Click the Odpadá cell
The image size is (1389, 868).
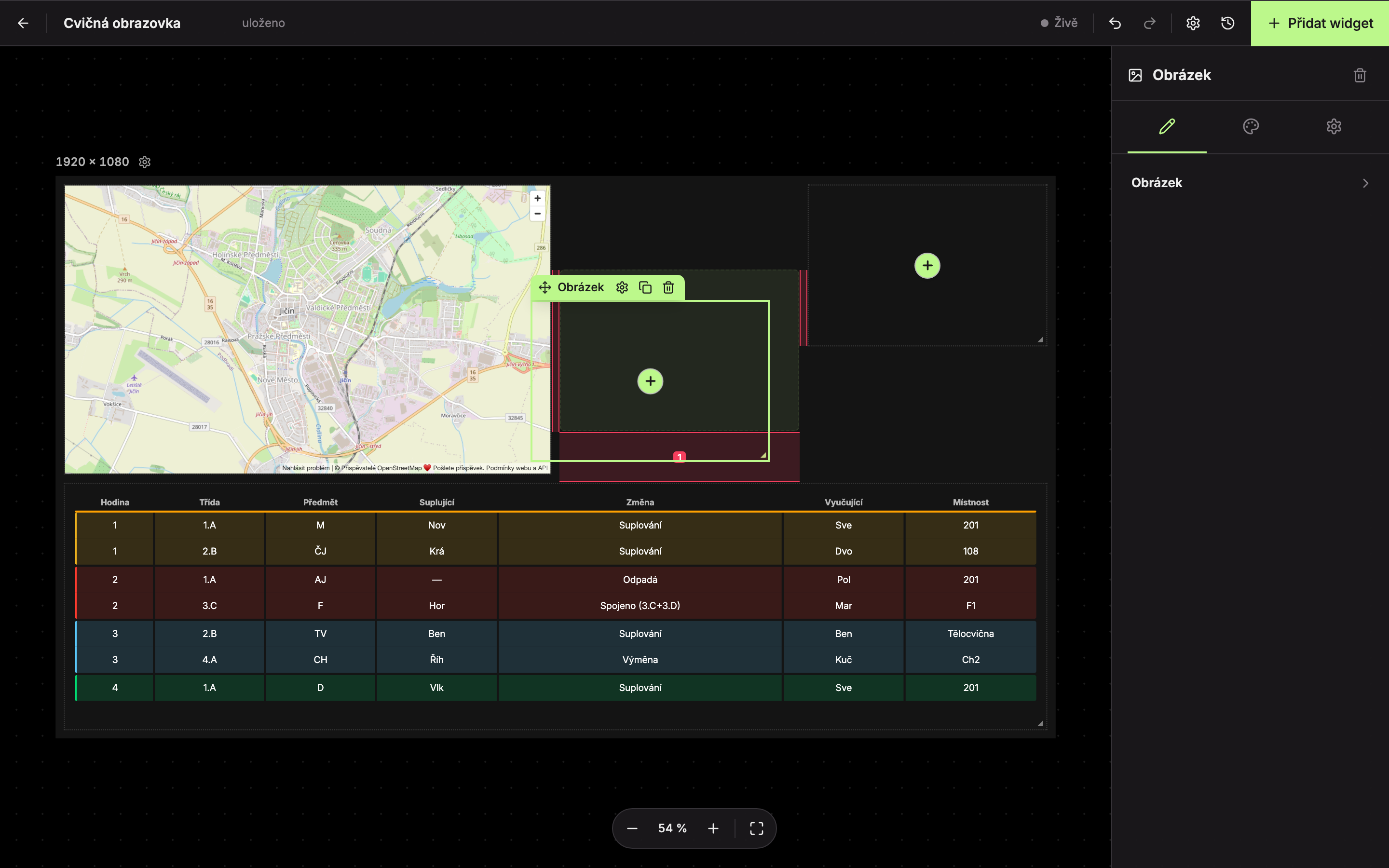[640, 580]
